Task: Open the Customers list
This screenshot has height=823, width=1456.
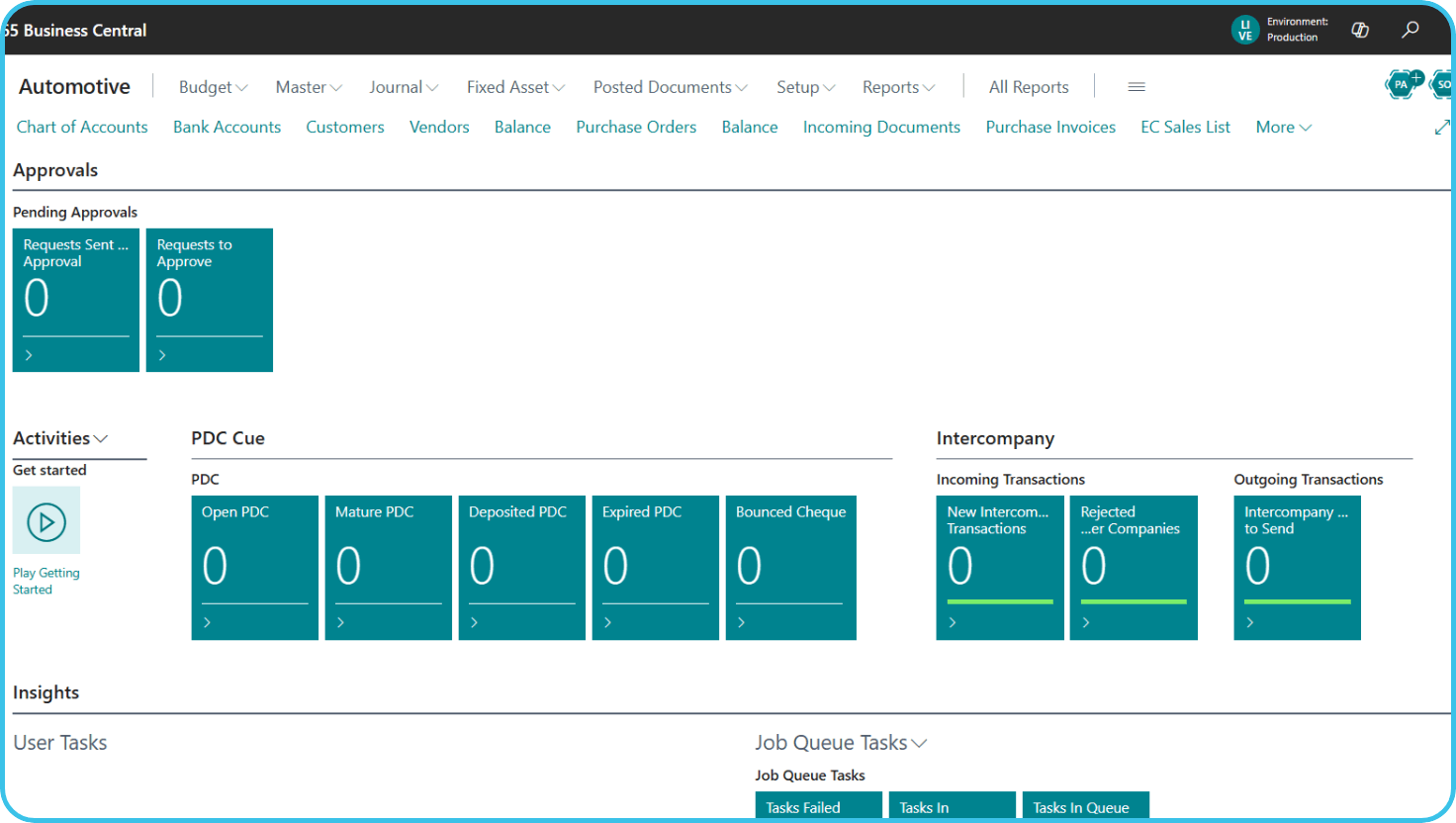Action: point(345,127)
